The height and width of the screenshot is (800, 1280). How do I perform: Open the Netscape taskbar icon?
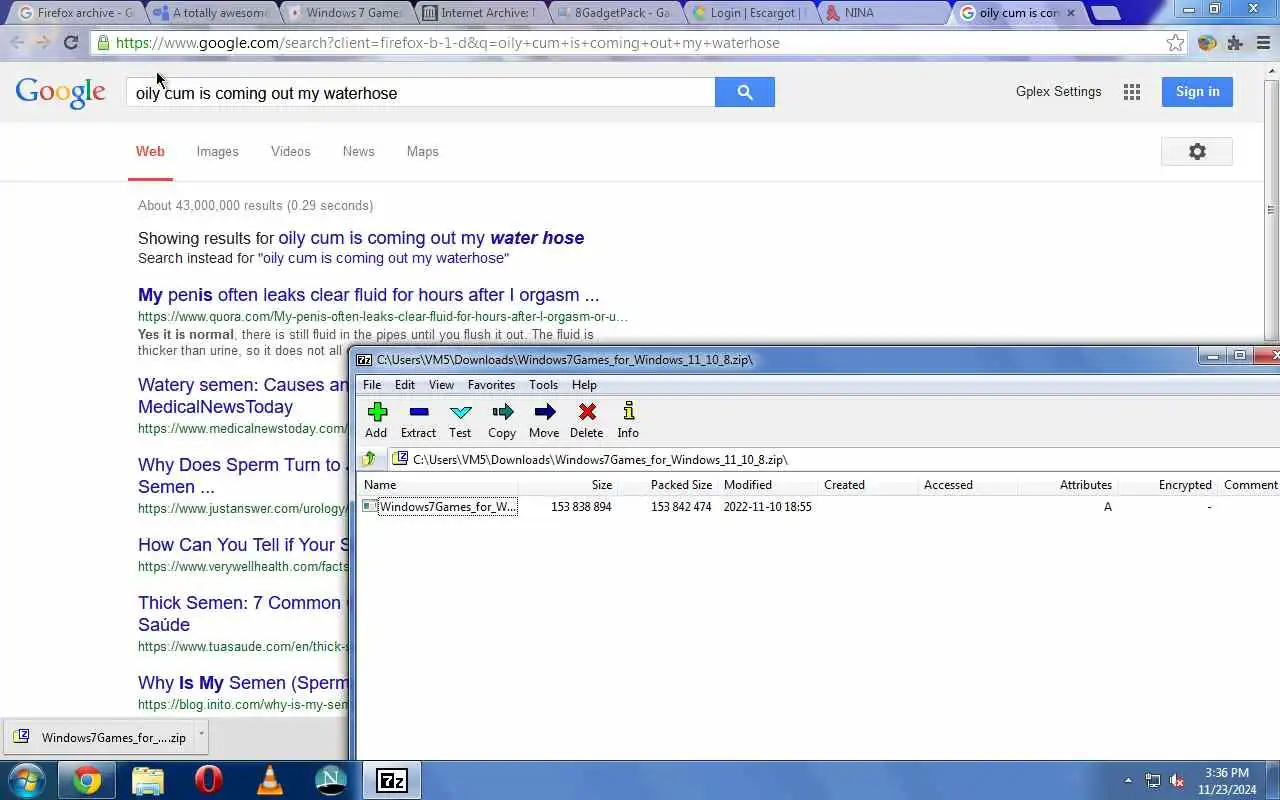331,780
